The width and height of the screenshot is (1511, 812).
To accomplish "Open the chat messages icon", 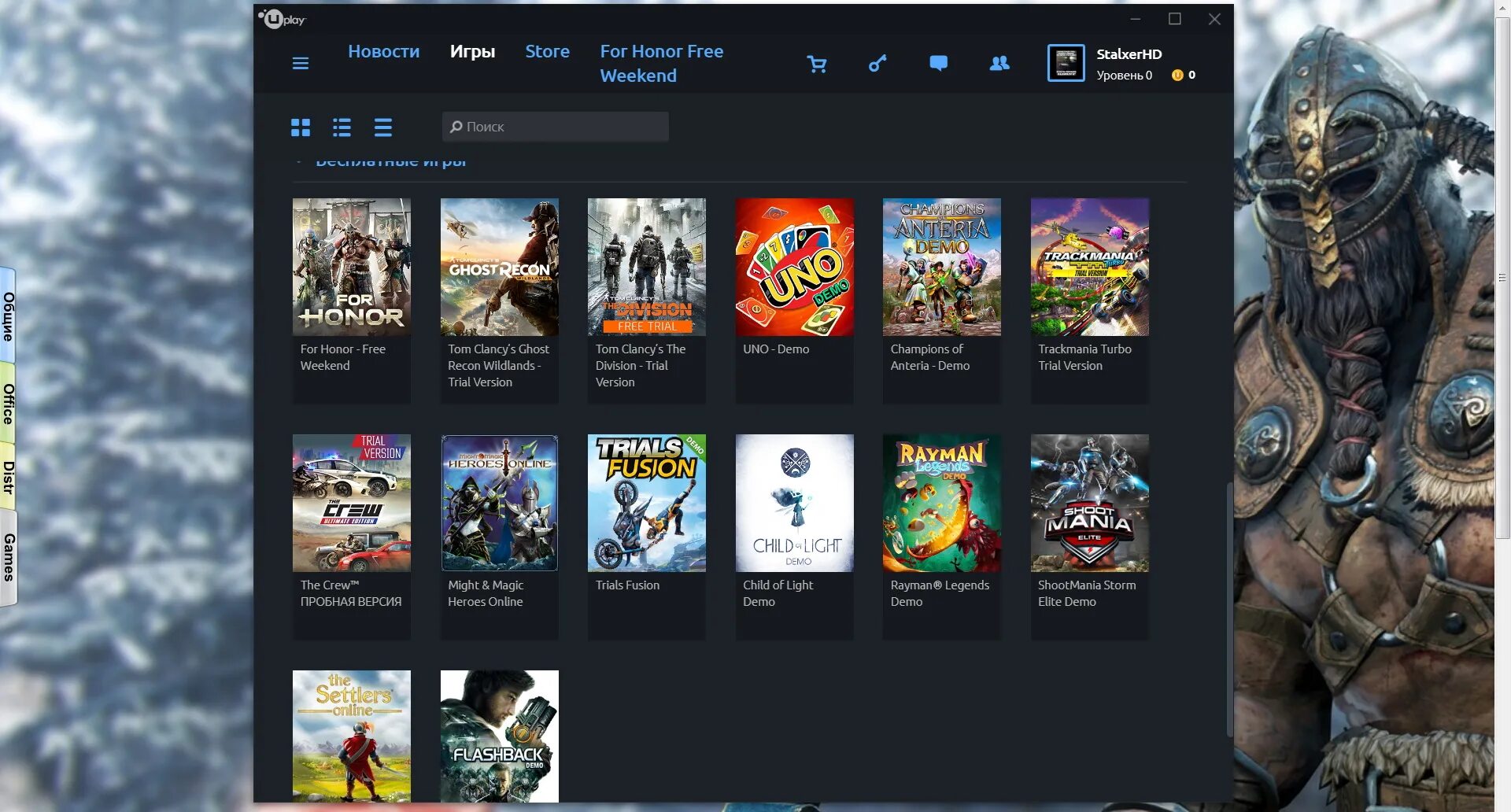I will click(938, 63).
